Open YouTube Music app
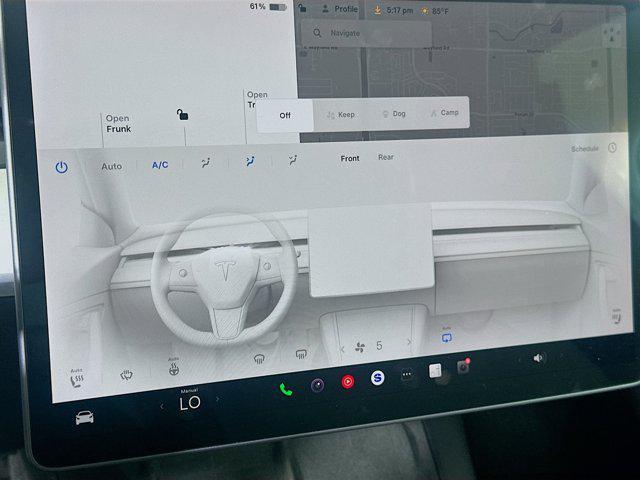 (x=347, y=381)
